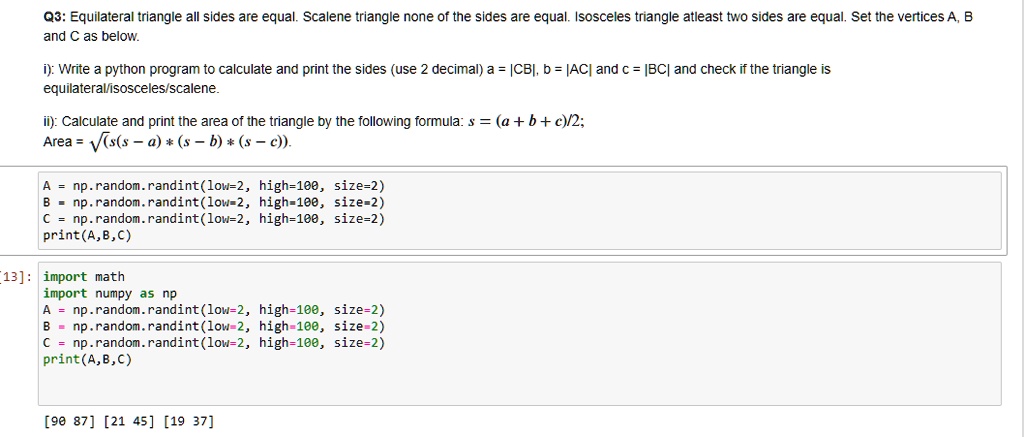Select the Q3 question heading text

point(508,18)
